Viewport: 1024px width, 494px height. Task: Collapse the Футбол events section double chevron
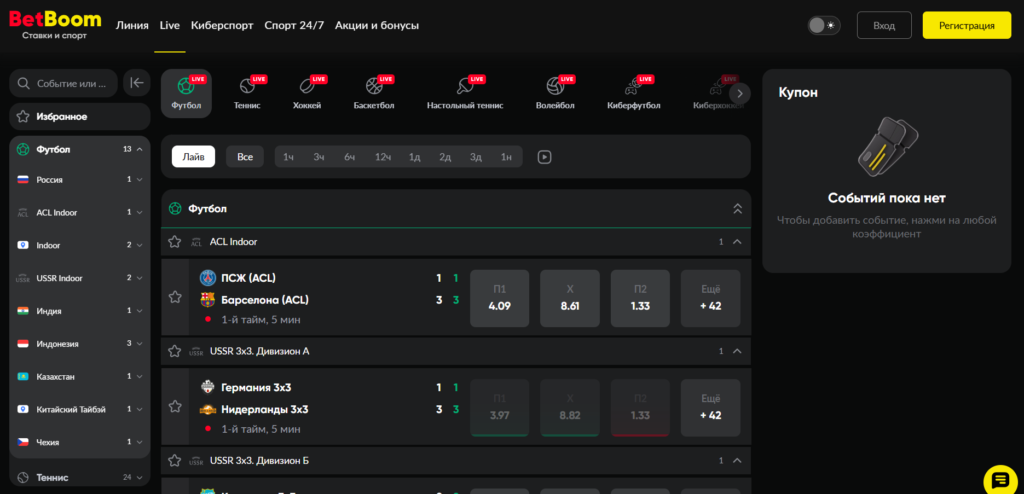coord(738,209)
